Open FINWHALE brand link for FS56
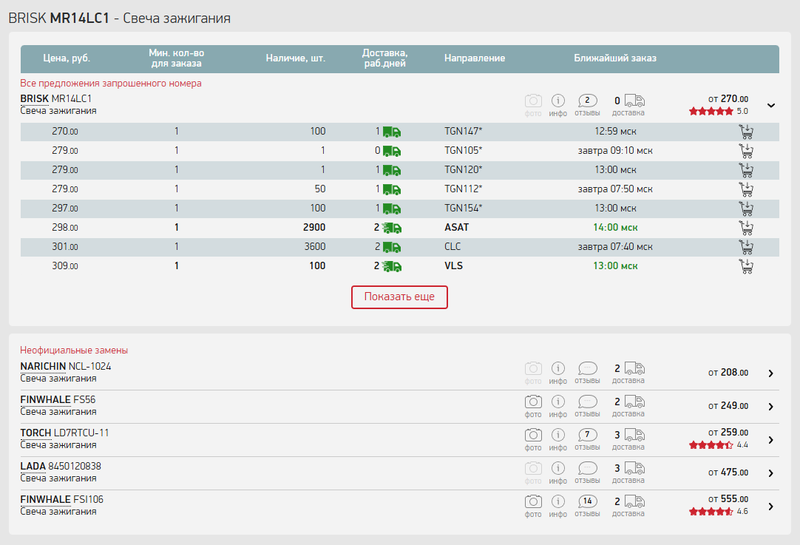This screenshot has width=800, height=545. click(x=45, y=400)
